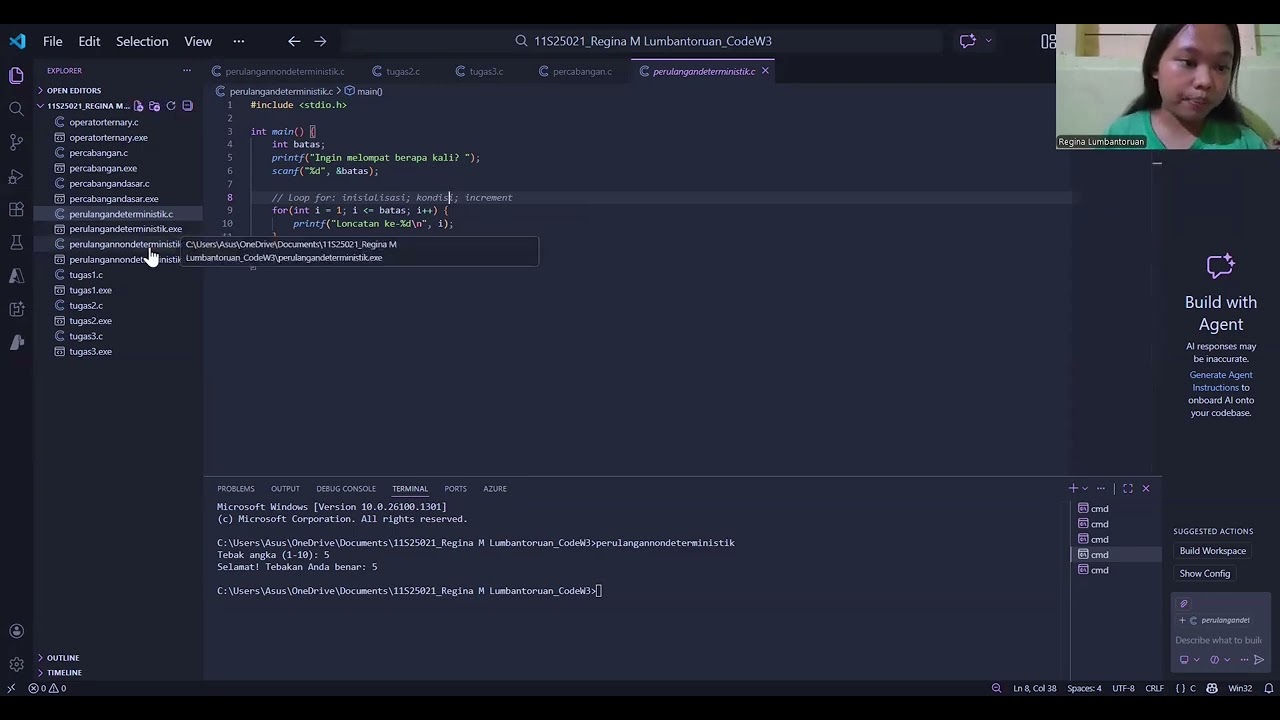Image resolution: width=1280 pixels, height=720 pixels.
Task: Open the Search view in activity bar
Action: click(16, 108)
